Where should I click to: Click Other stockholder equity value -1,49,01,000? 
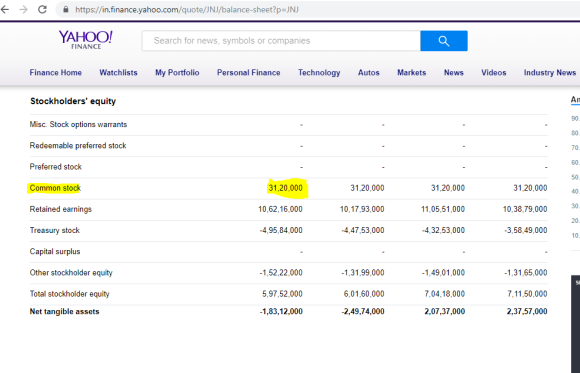pos(444,273)
